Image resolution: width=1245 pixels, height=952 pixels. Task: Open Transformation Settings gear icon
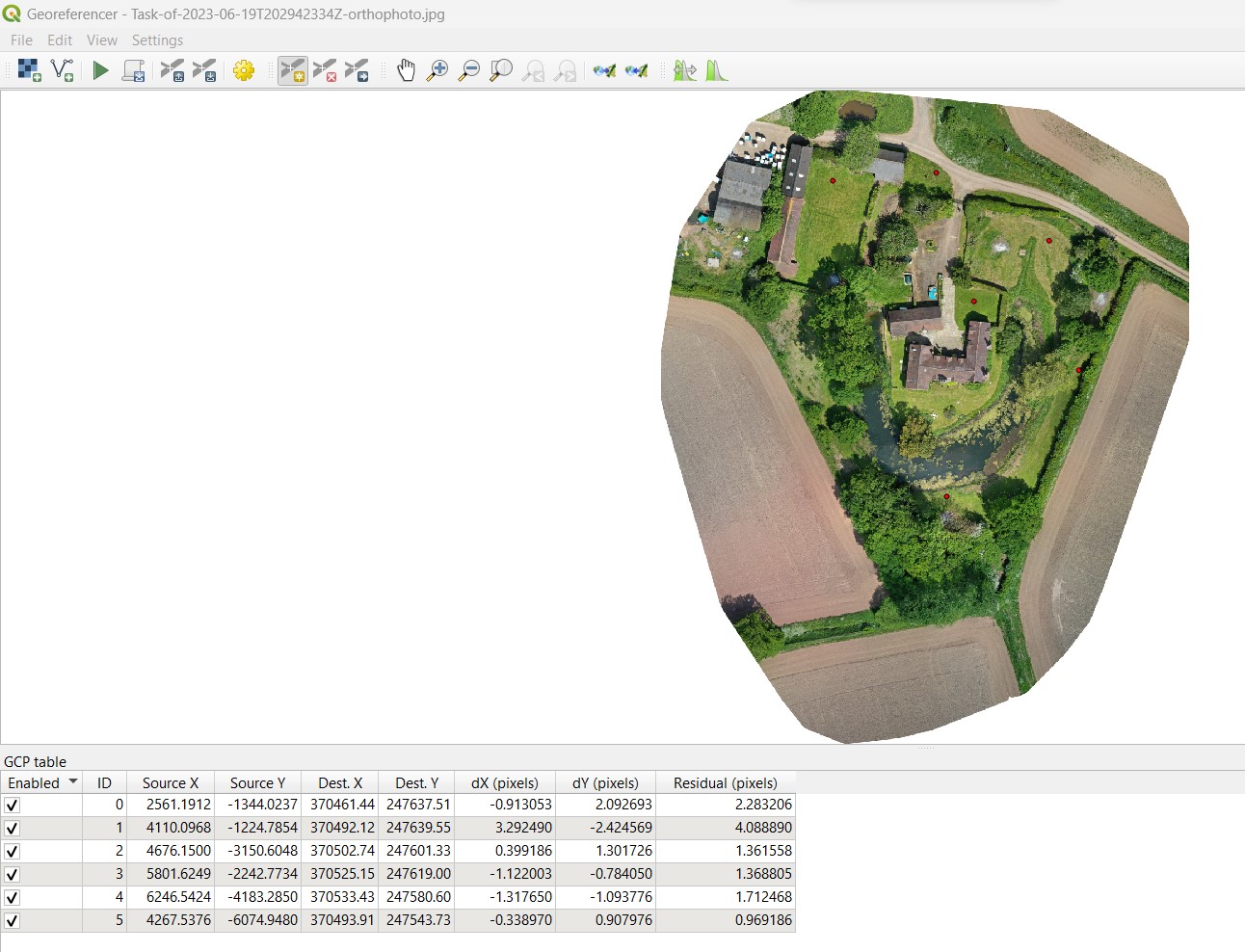tap(244, 70)
